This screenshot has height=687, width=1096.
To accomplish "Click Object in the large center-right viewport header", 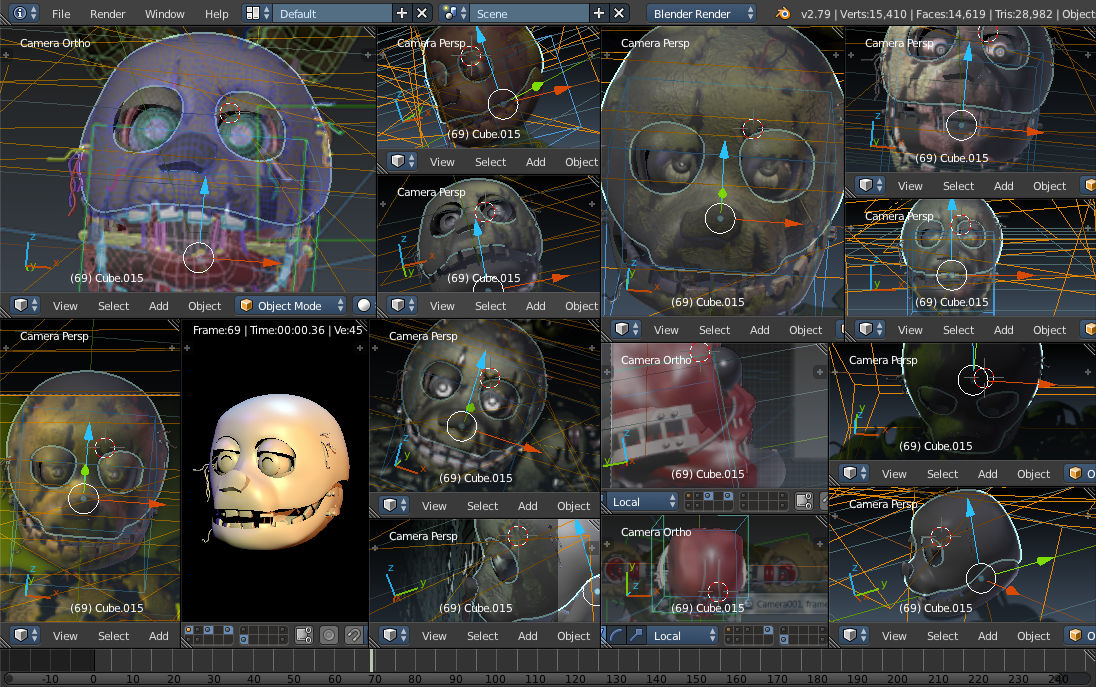I will [805, 330].
